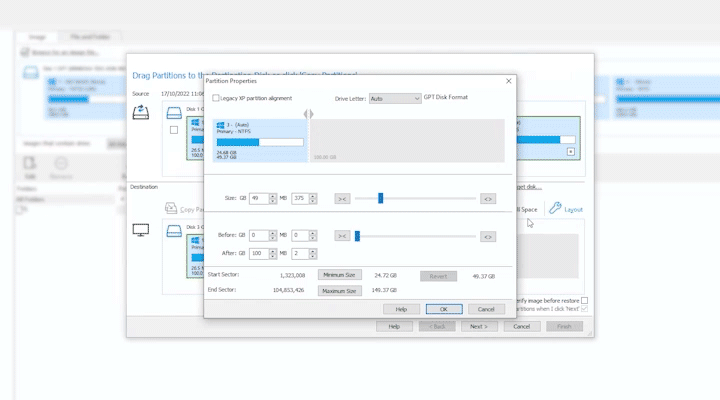Click Start Sector value 1,323,008
Viewport: 720px width, 400px height.
(292, 276)
